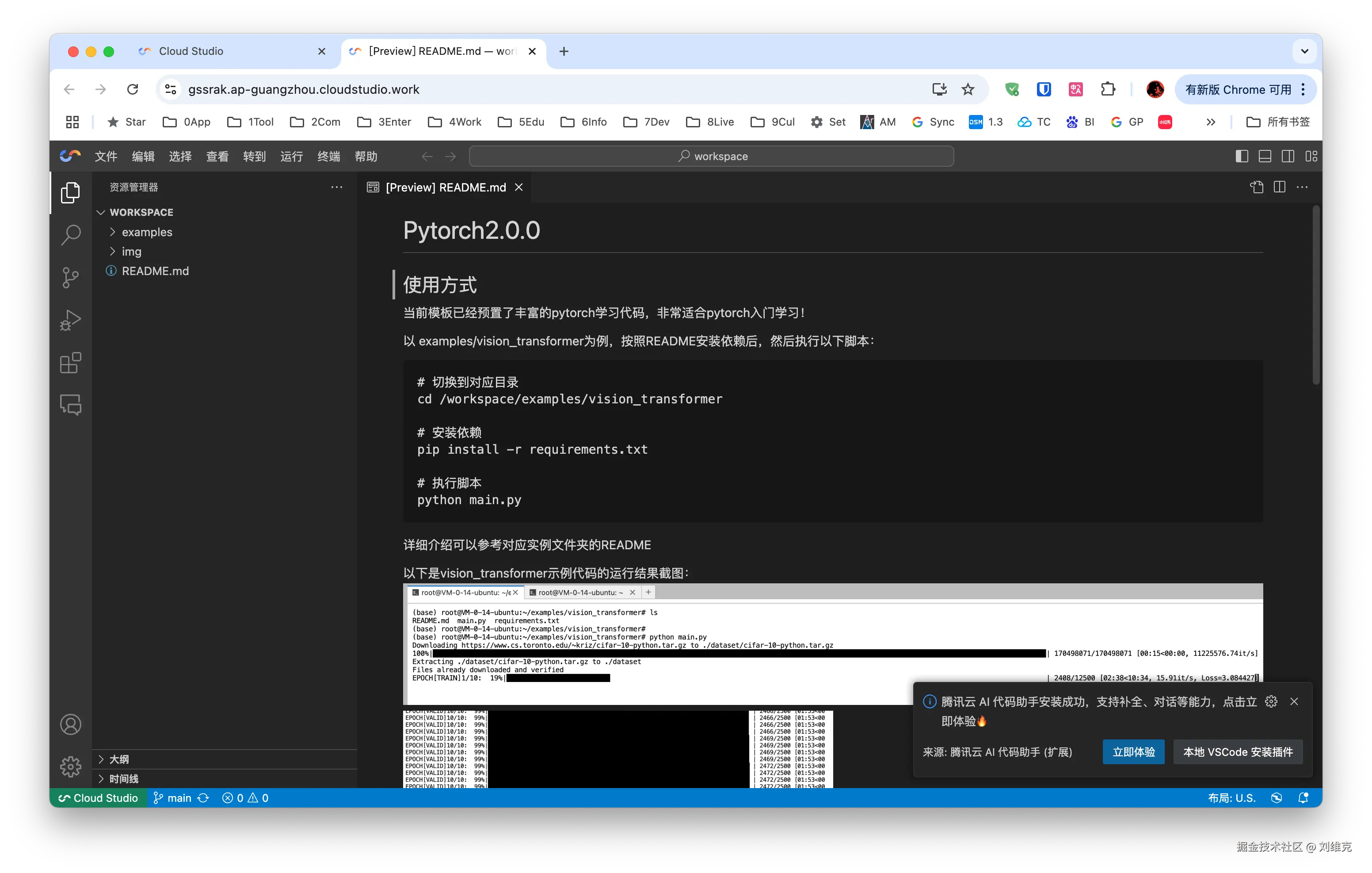
Task: Open the 终端 menu
Action: [x=328, y=156]
